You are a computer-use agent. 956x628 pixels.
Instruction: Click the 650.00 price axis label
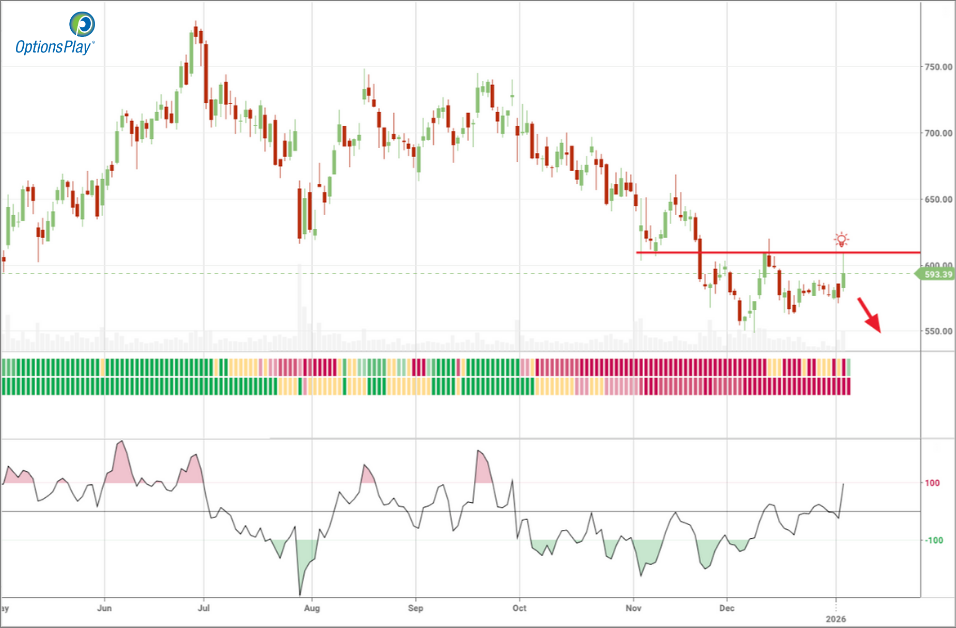937,199
